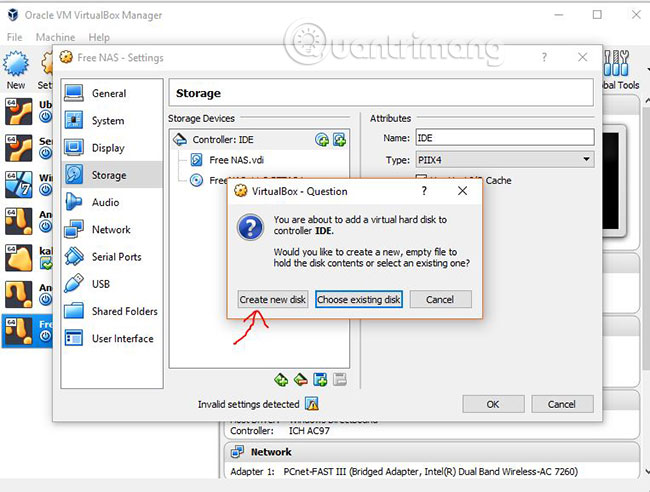The image size is (650, 492).
Task: Select second VM starting with Se
Action: coord(28,148)
